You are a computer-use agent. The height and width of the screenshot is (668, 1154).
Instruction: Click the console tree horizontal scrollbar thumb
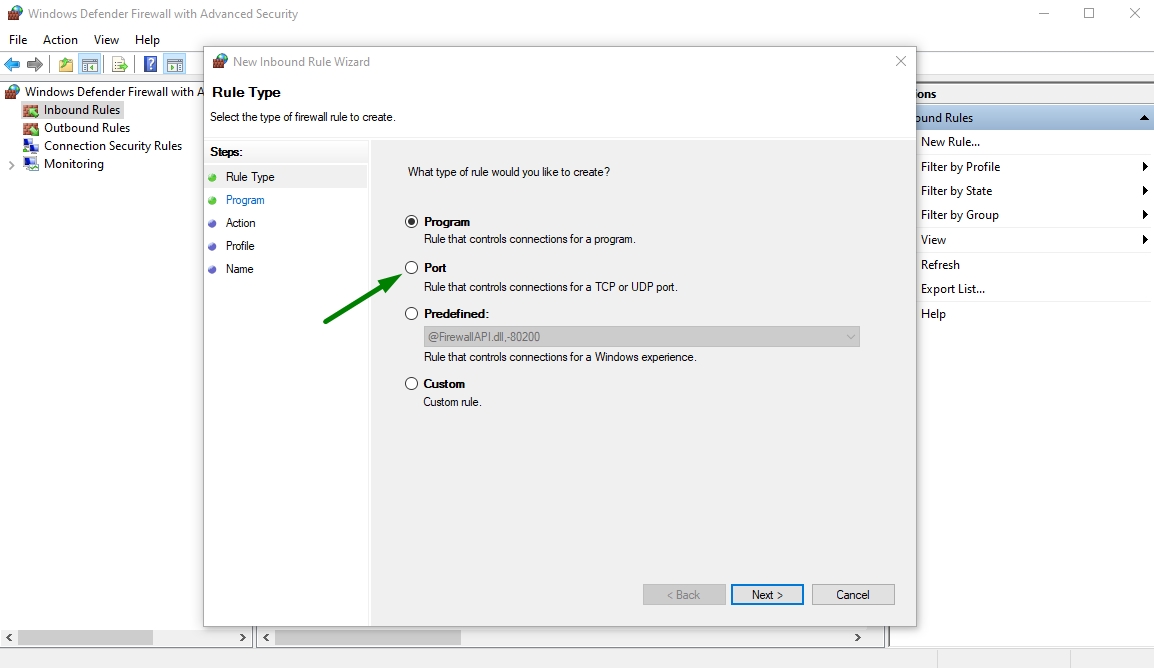[x=85, y=637]
